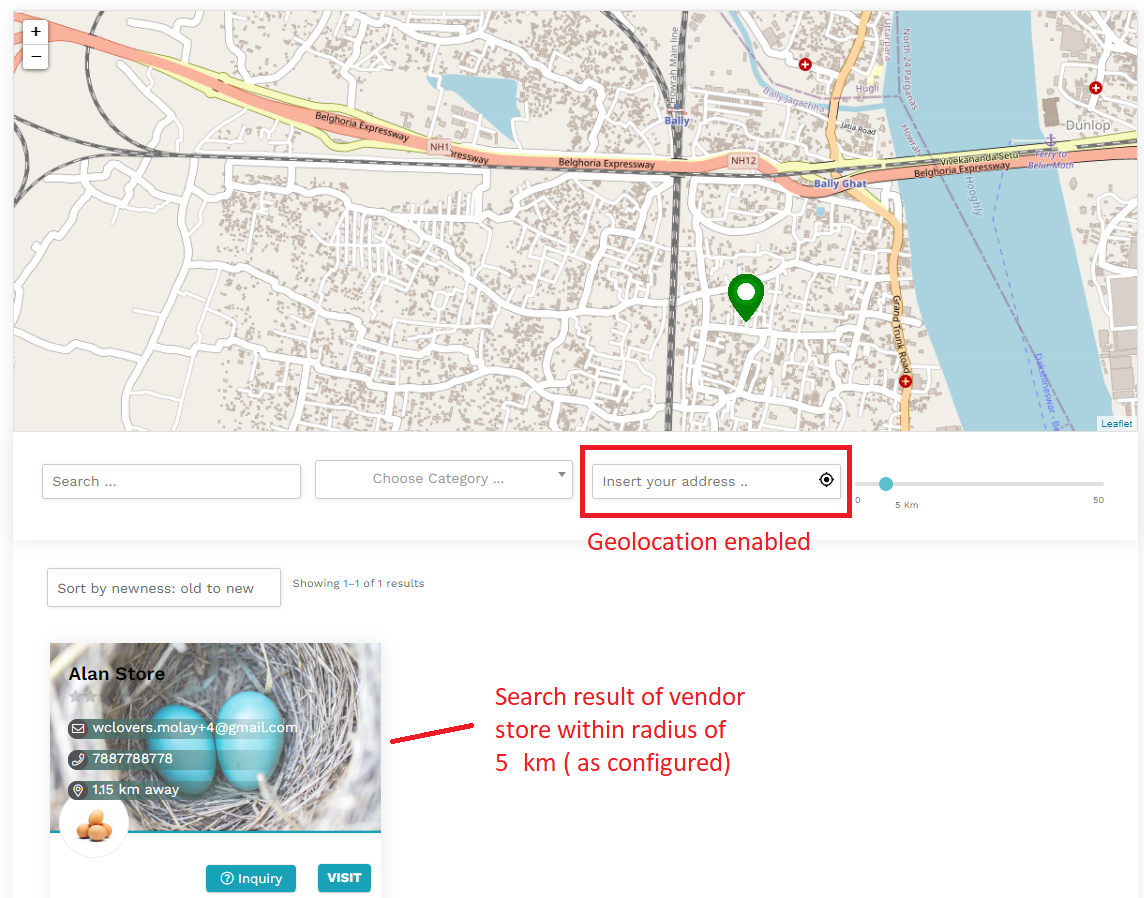This screenshot has height=898, width=1144.
Task: Zoom in on the map
Action: coord(35,31)
